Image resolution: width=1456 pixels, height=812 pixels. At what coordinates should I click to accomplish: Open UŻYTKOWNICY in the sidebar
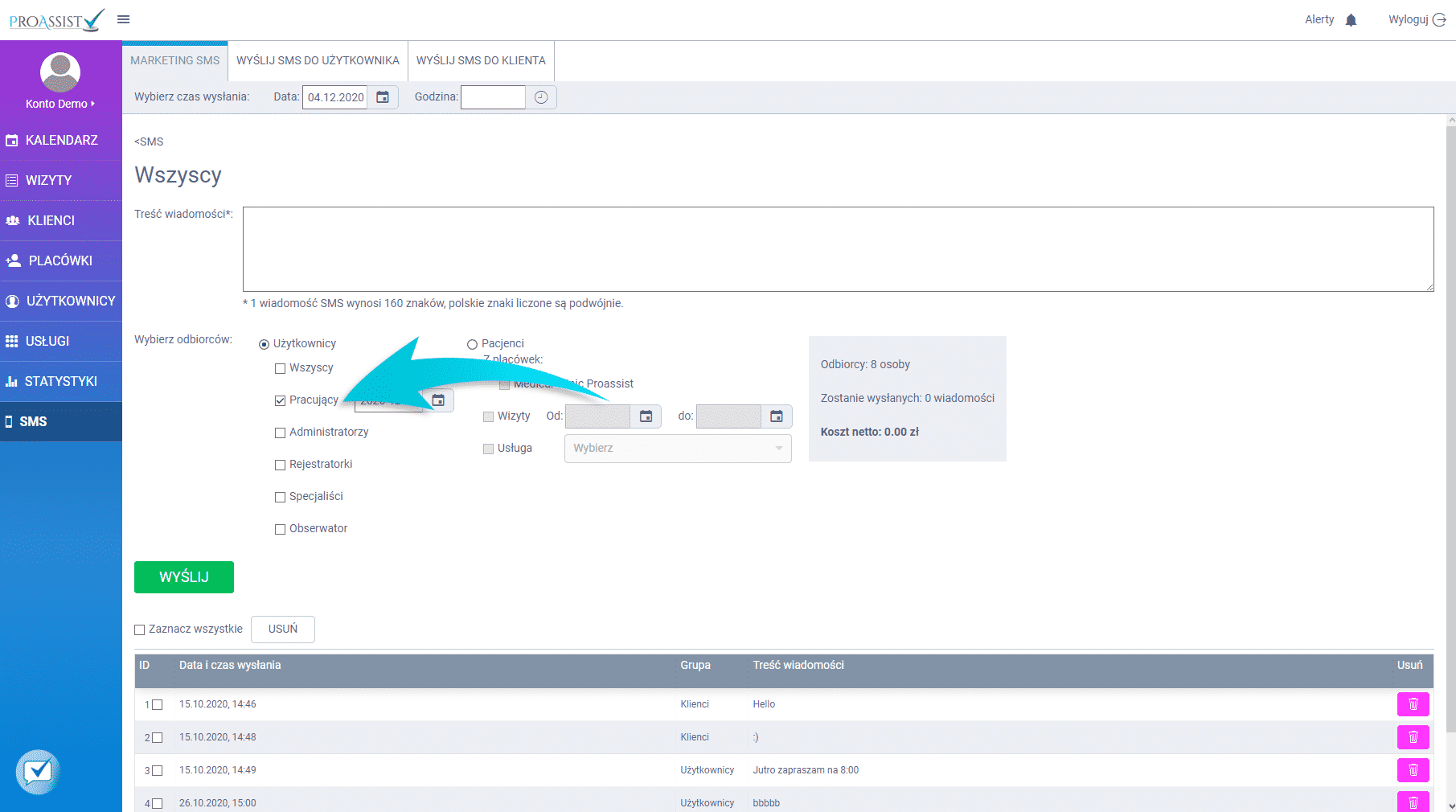(x=61, y=301)
